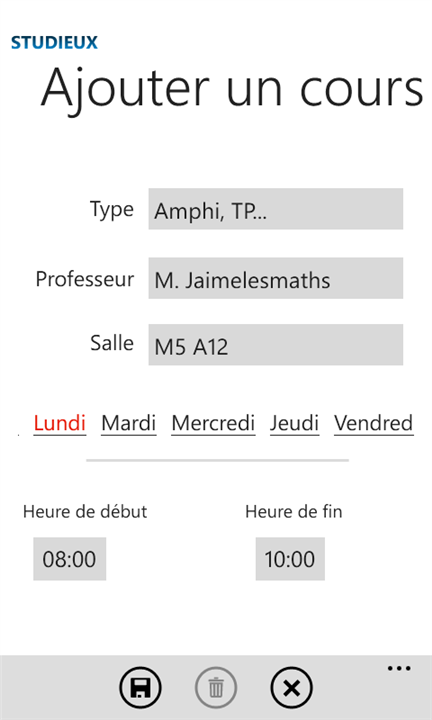Choose Jeudi day option
This screenshot has height=720, width=432.
point(294,423)
